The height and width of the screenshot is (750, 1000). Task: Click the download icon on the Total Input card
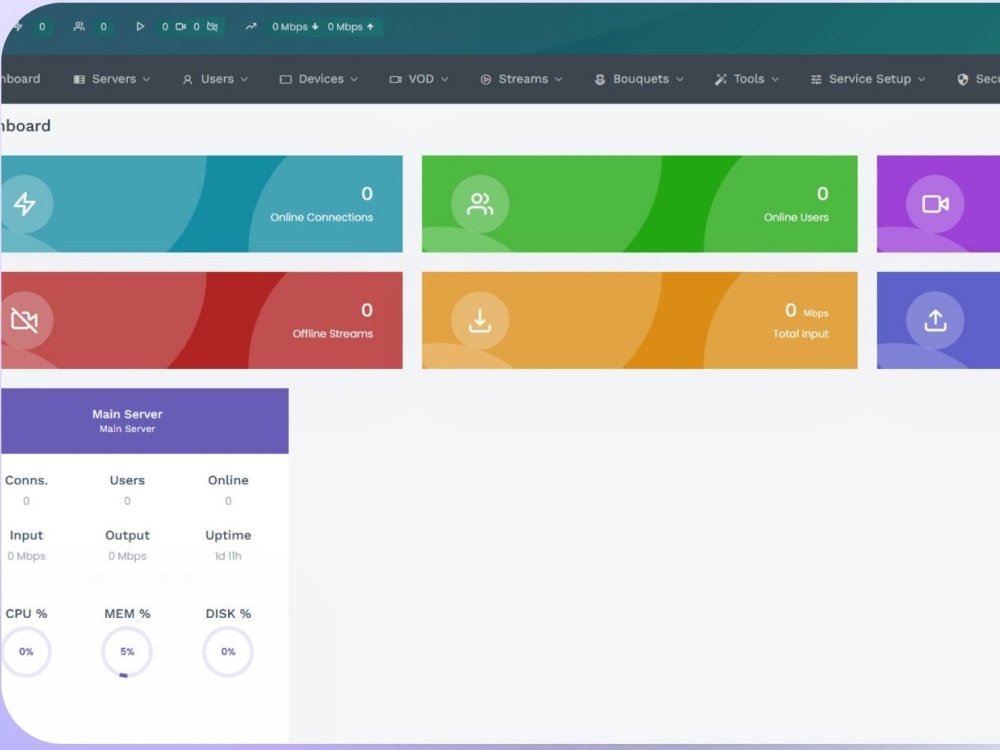(x=480, y=320)
